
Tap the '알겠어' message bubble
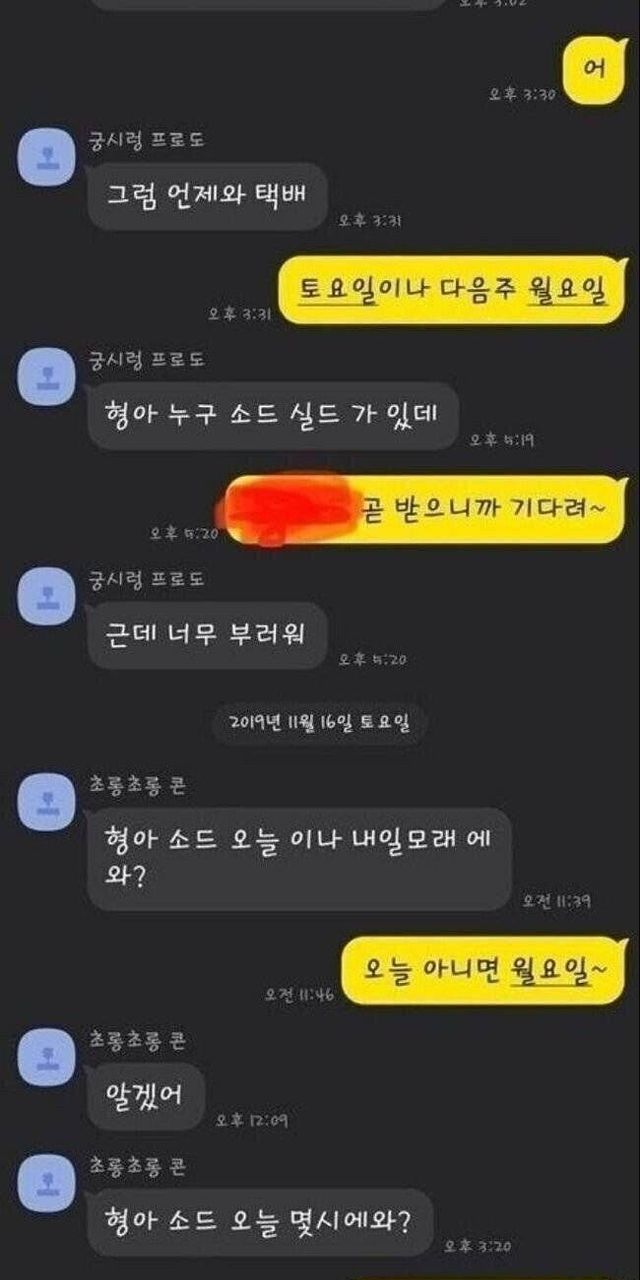point(146,1096)
